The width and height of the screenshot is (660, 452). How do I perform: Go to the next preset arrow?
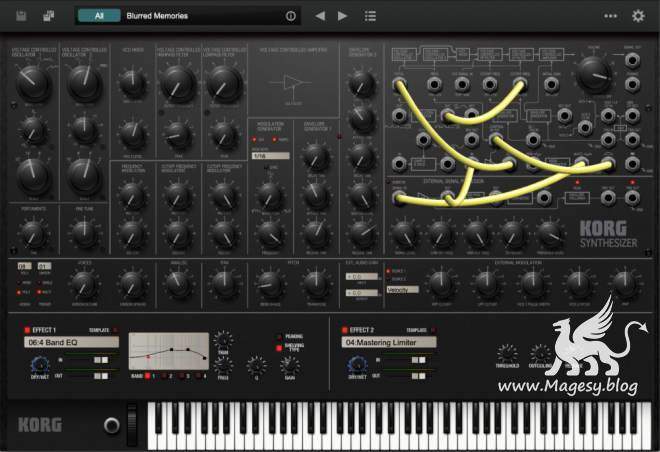pos(343,16)
